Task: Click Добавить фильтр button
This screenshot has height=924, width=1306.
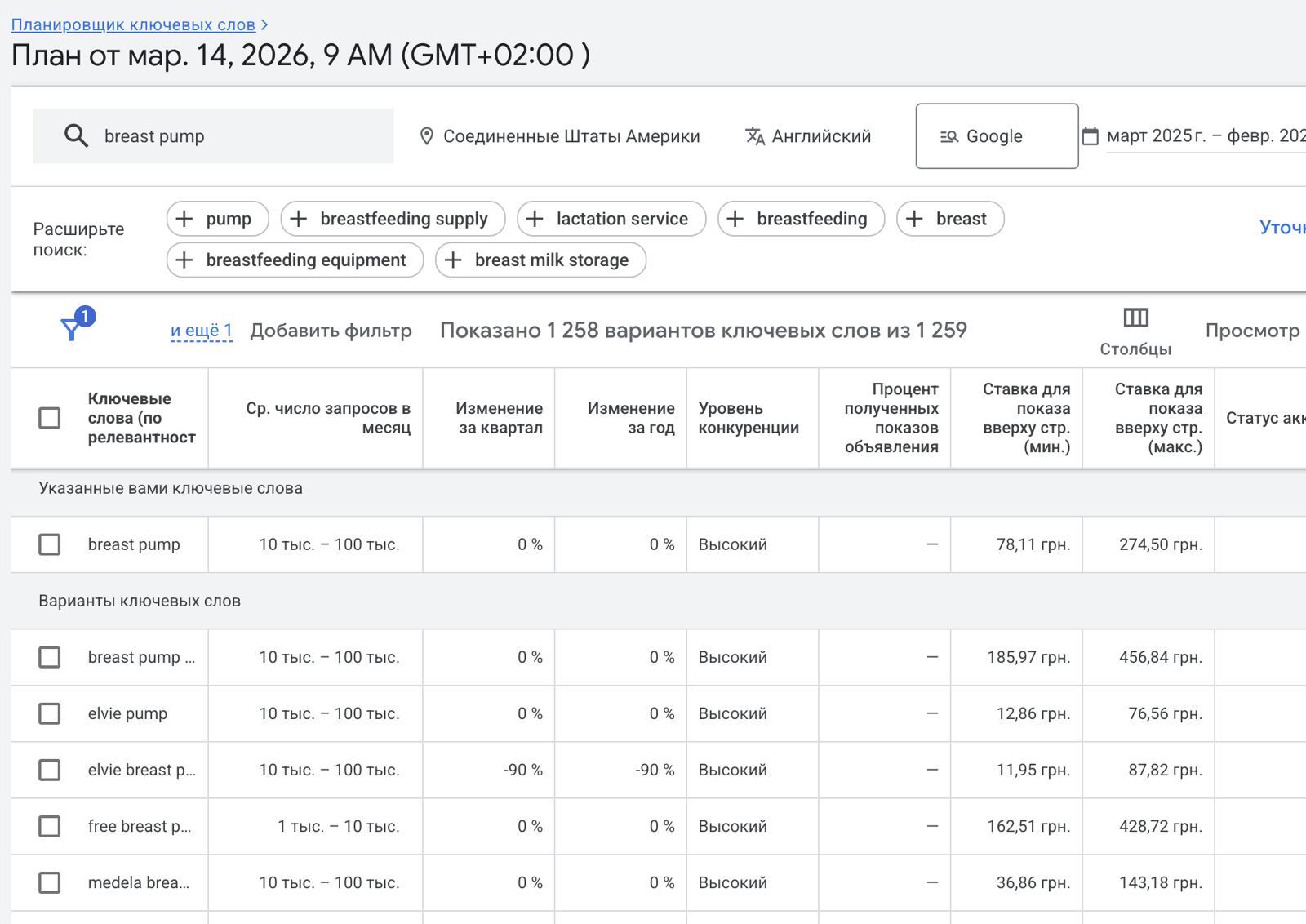Action: pyautogui.click(x=331, y=331)
